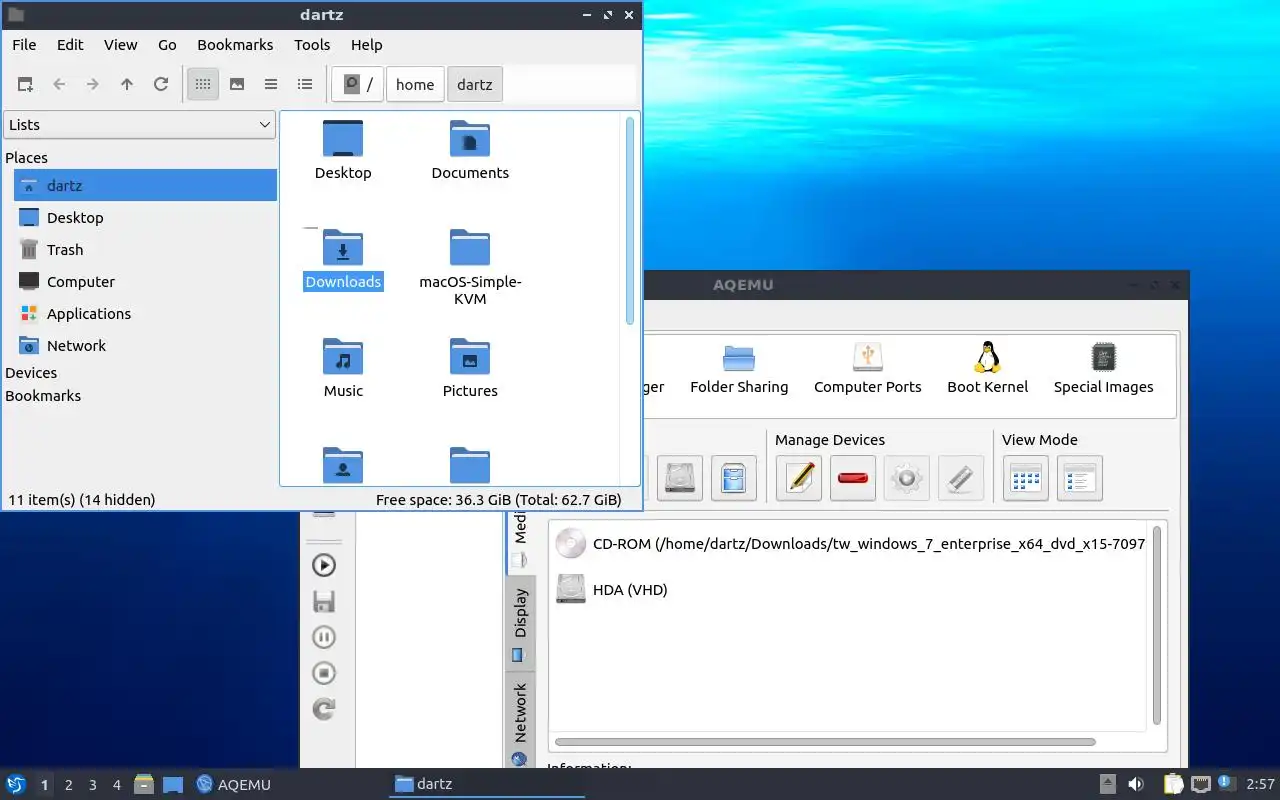Pause the virtual machine in AQEMU
The image size is (1280, 800).
[x=324, y=637]
